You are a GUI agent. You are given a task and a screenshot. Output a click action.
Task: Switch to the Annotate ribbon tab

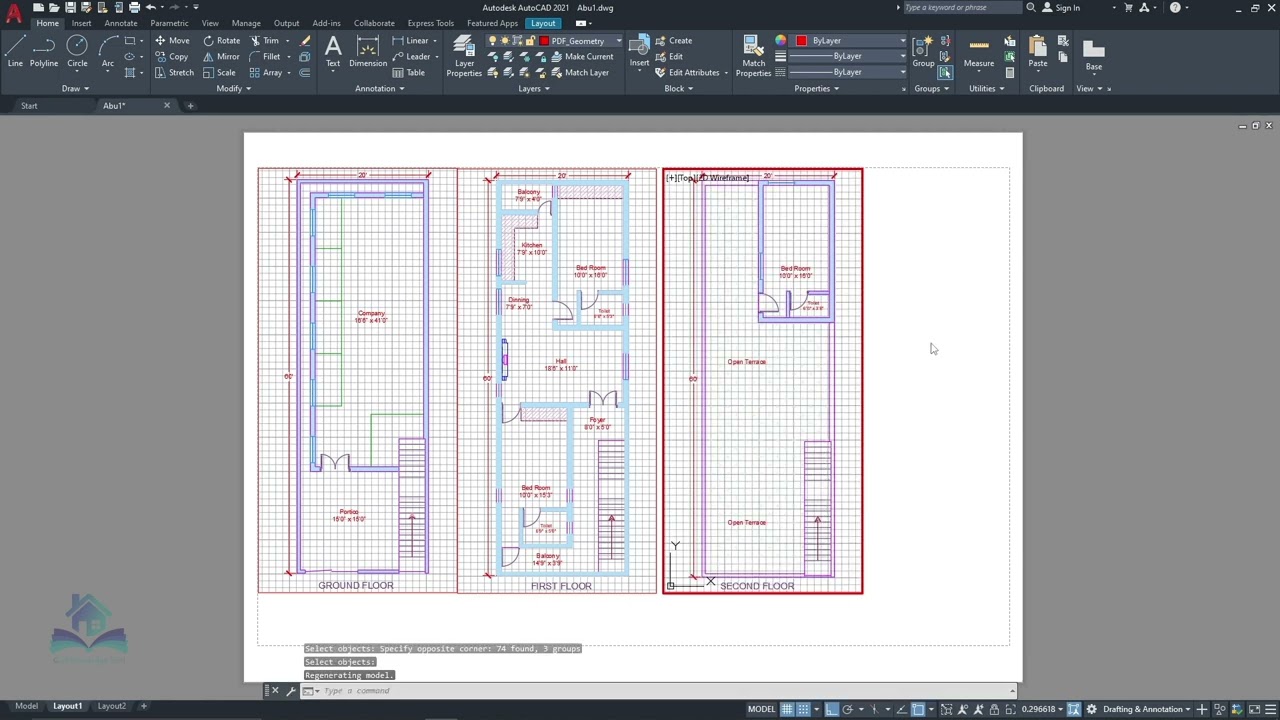121,23
